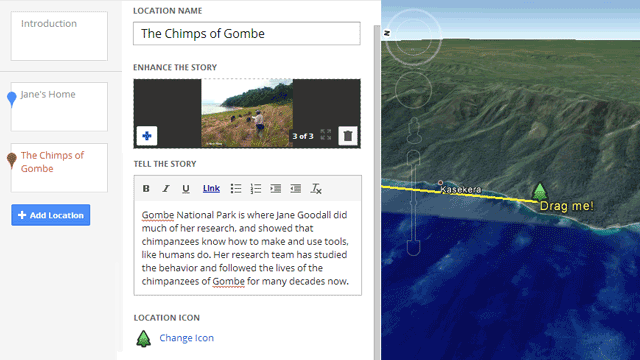Toggle bold formatting in story editor
The height and width of the screenshot is (360, 640).
tap(146, 189)
